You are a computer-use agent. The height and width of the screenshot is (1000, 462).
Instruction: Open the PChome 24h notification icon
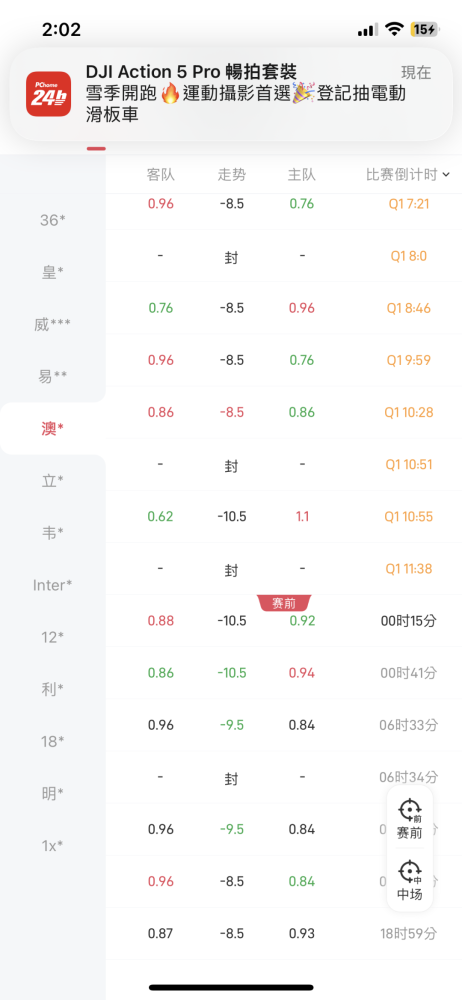click(x=48, y=94)
